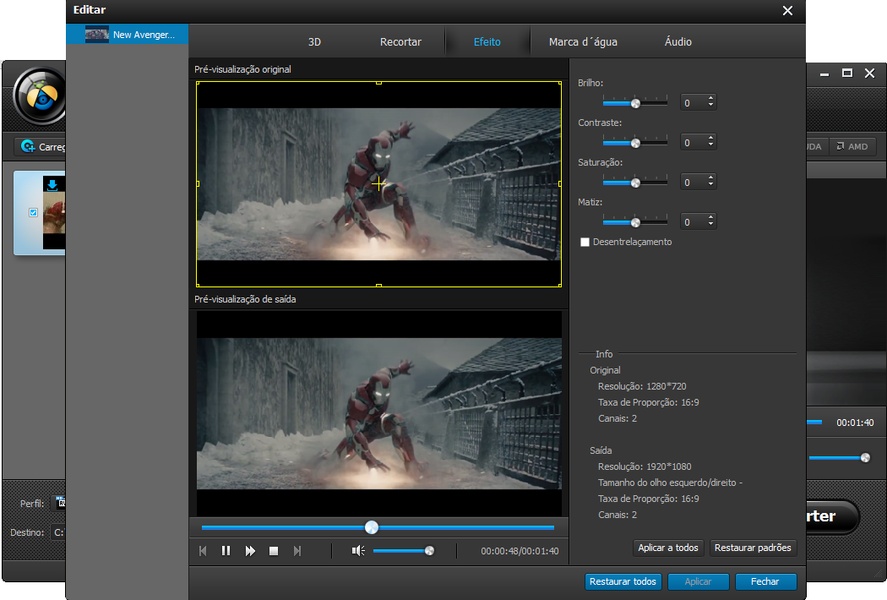The height and width of the screenshot is (600, 887).
Task: Click the Resolução: 1280*720 original text
Action: coord(642,386)
